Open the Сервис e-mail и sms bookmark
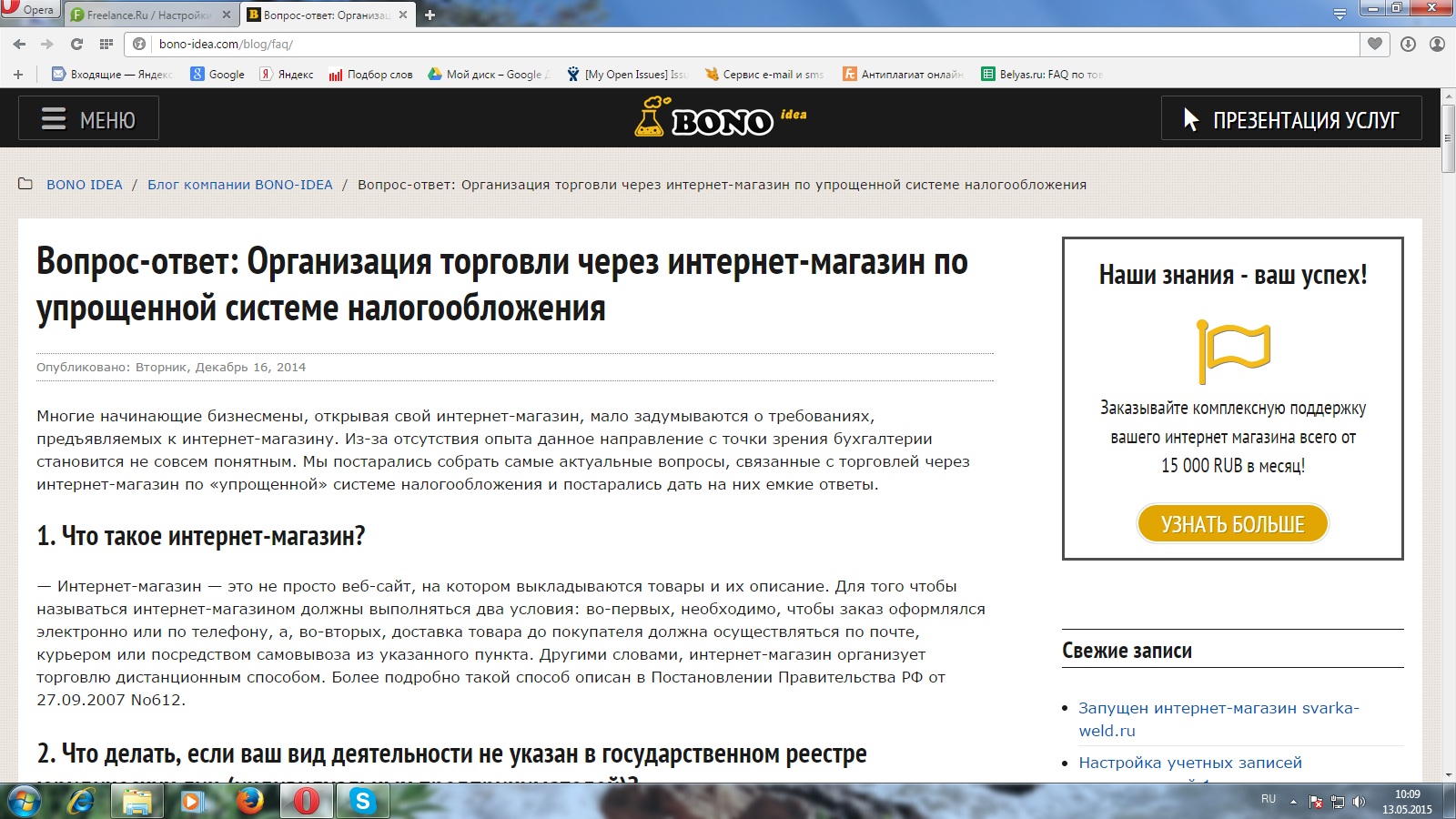The image size is (1456, 819). 764,75
